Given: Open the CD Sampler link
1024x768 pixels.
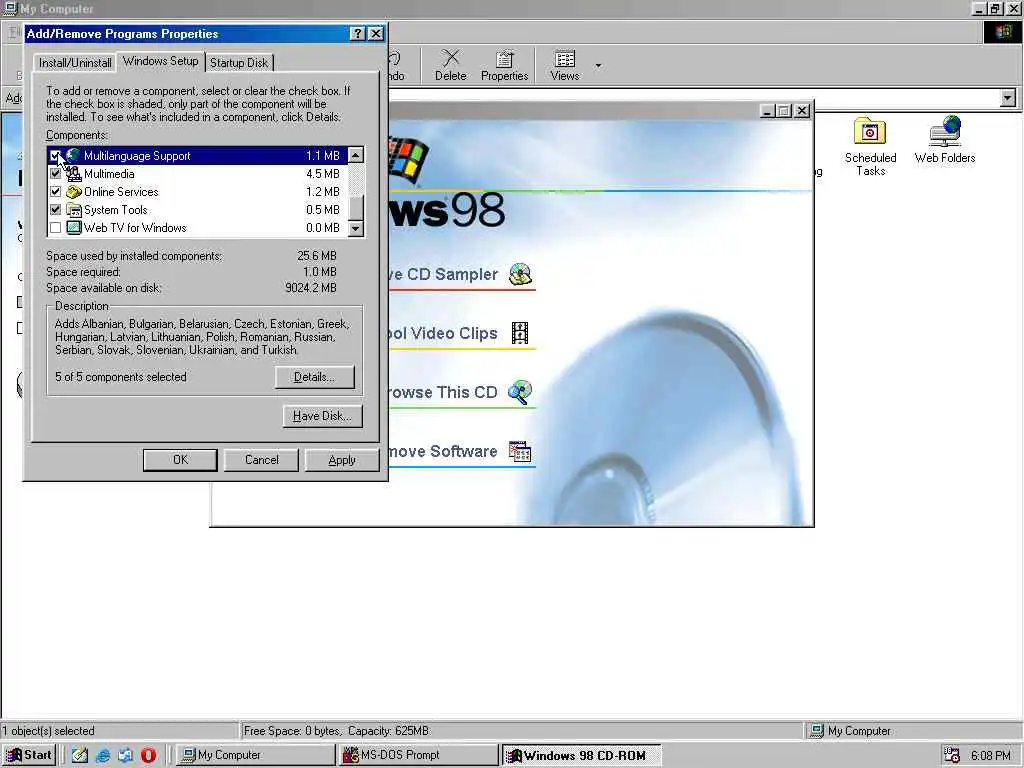Looking at the screenshot, I should coord(443,274).
